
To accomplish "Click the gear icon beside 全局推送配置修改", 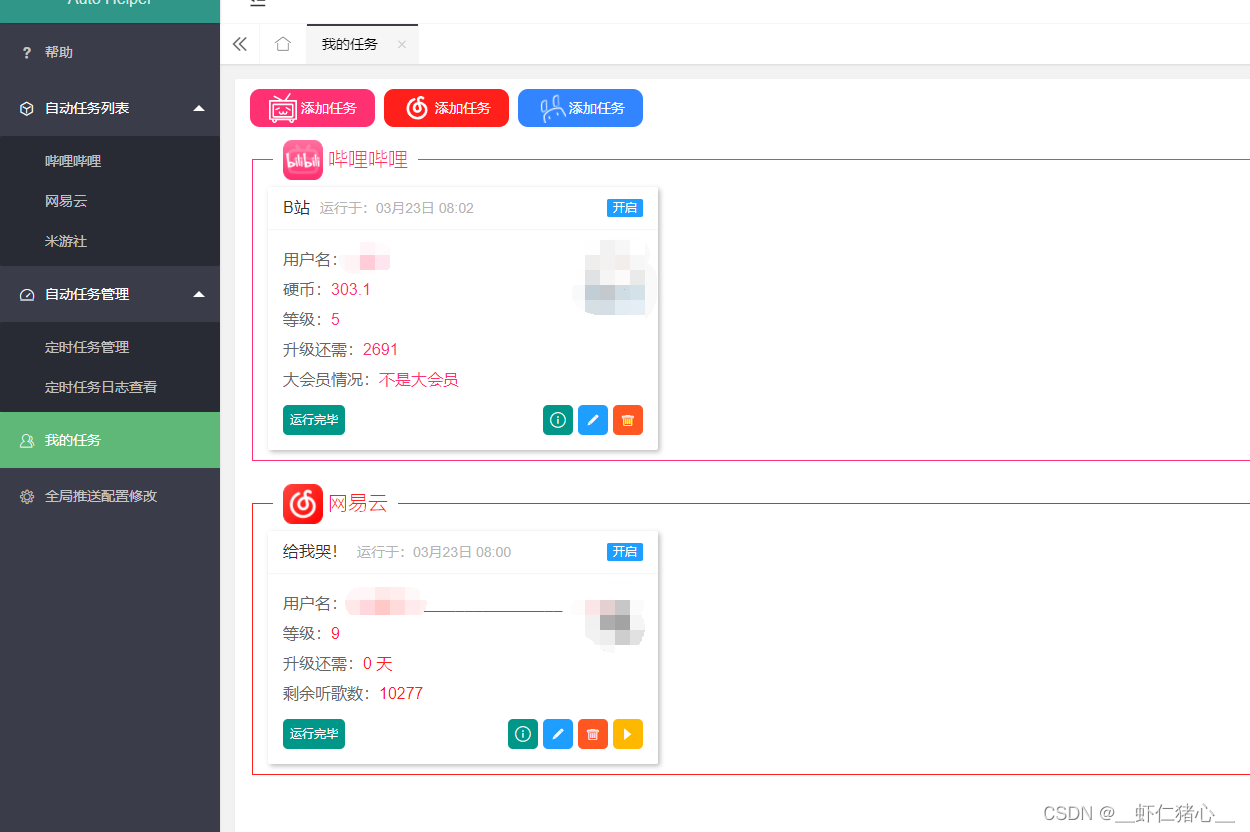I will click(x=27, y=496).
